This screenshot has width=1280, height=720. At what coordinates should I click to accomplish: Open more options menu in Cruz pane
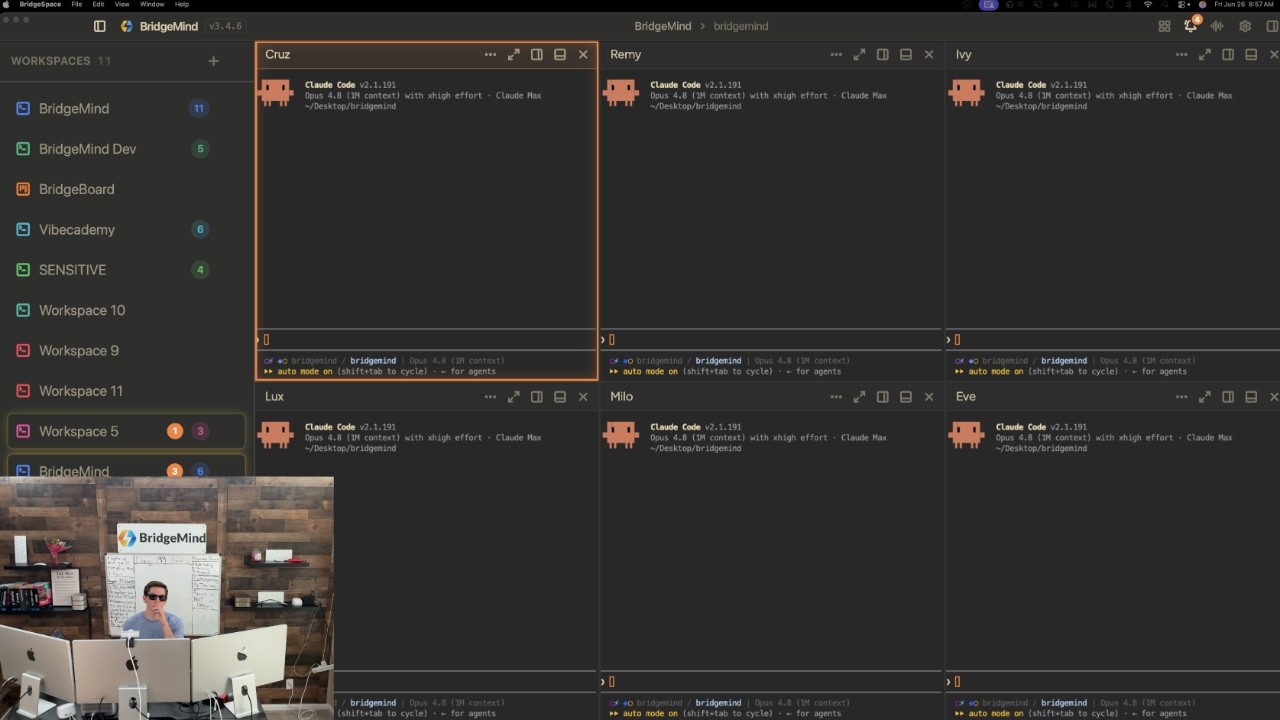(490, 55)
